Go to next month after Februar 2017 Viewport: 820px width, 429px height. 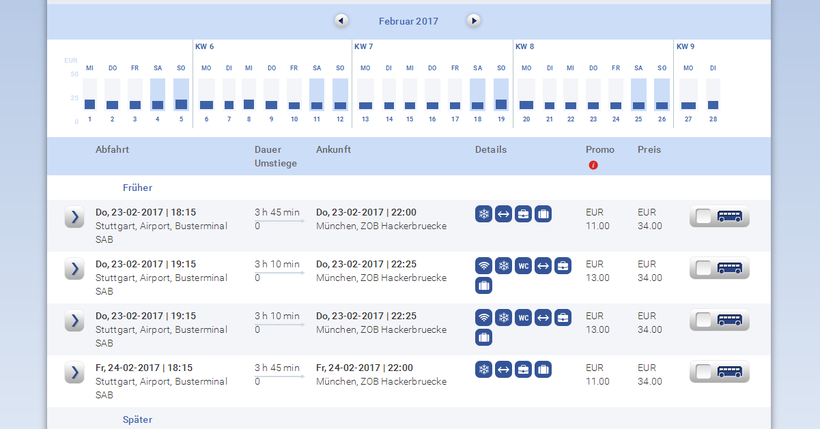click(x=474, y=20)
